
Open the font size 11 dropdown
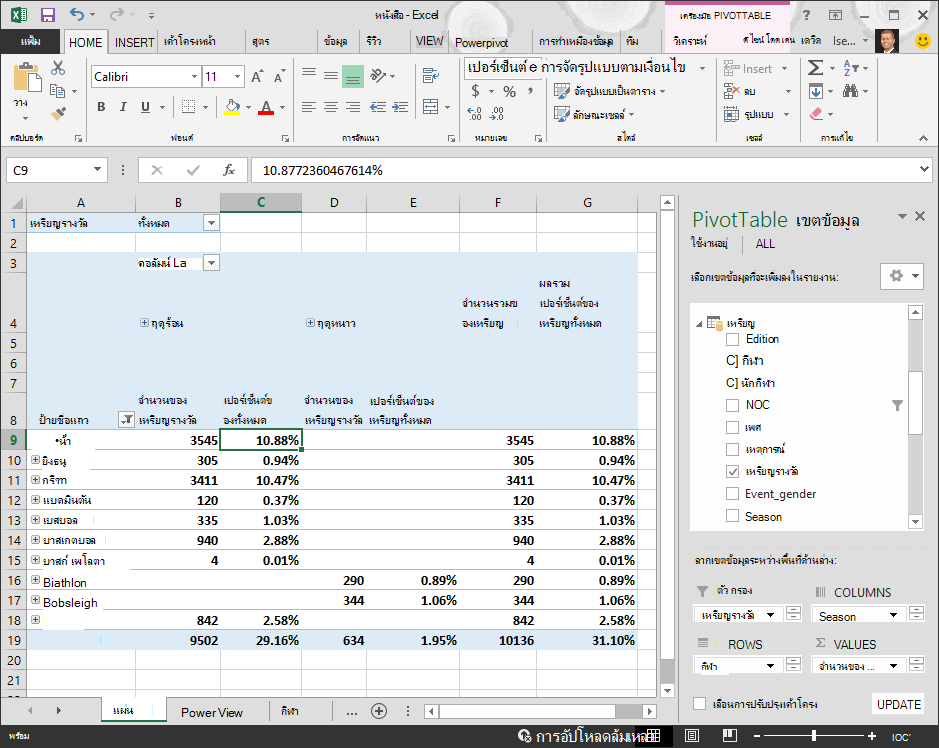pos(237,77)
